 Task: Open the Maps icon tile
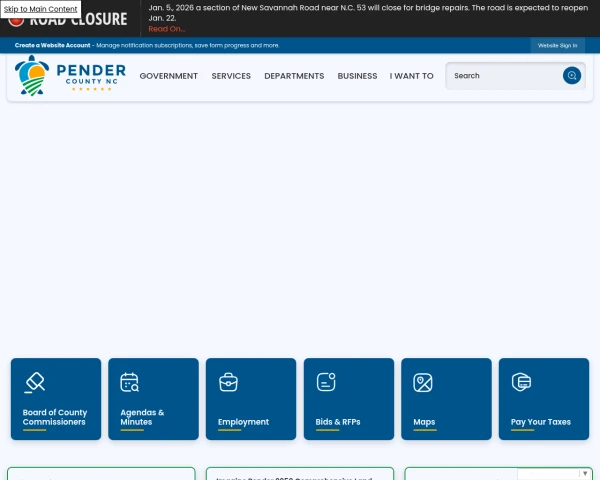tap(423, 382)
